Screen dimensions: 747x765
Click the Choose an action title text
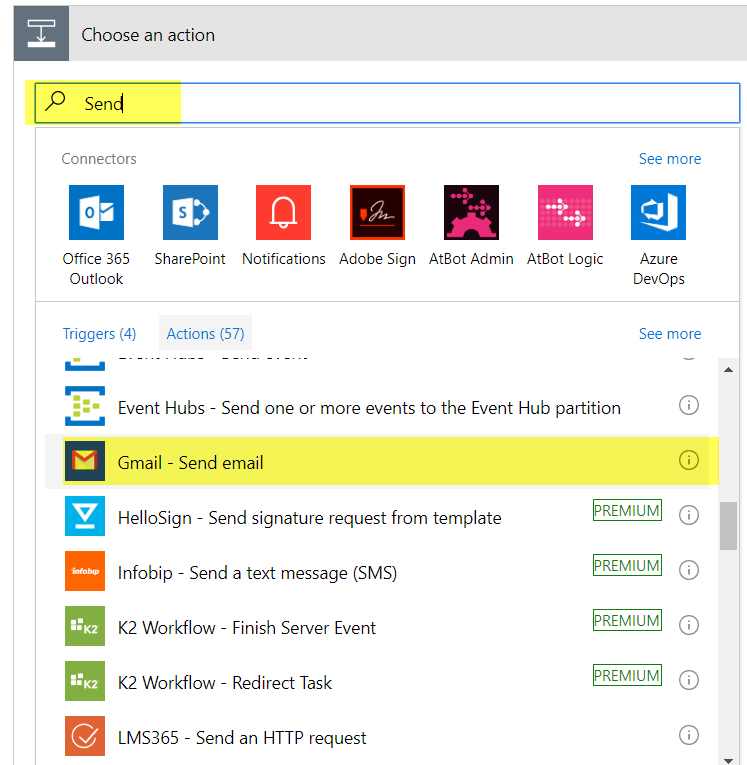pos(148,35)
